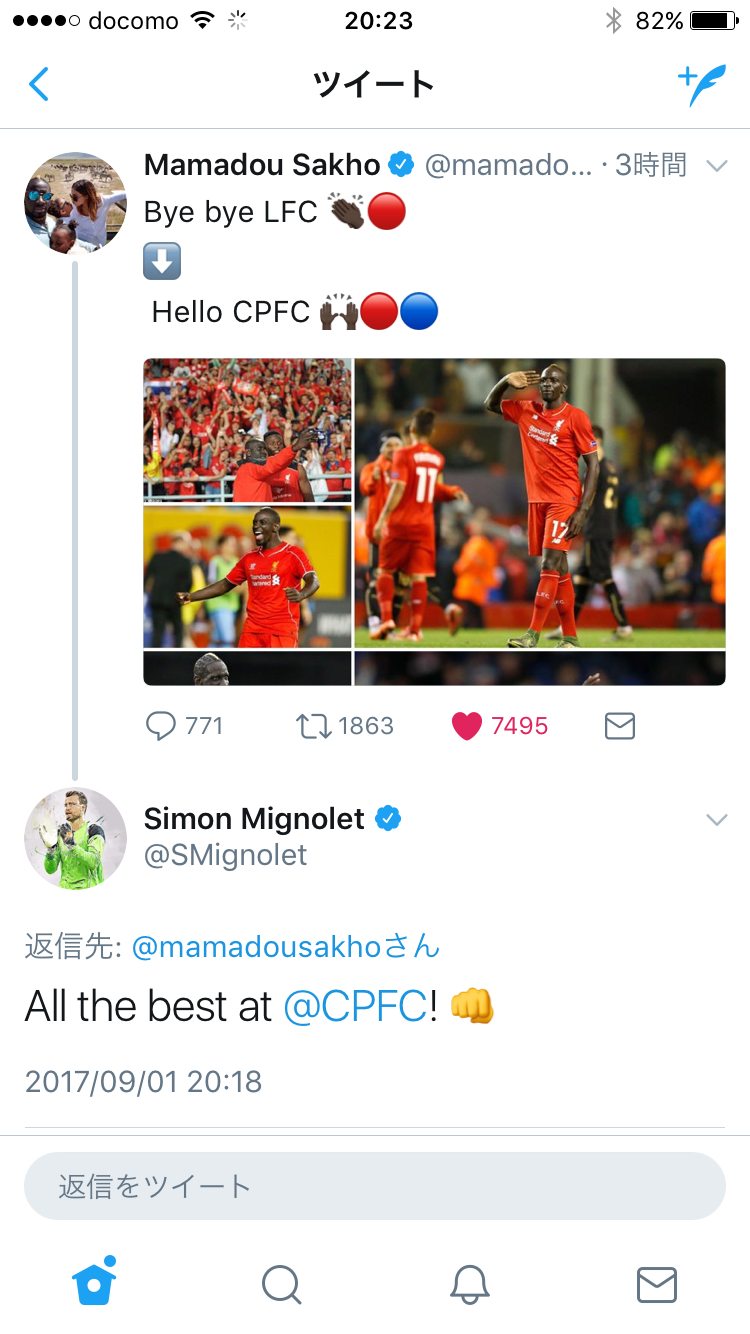The image size is (750, 1334).
Task: Tap the back arrow icon
Action: [x=39, y=85]
